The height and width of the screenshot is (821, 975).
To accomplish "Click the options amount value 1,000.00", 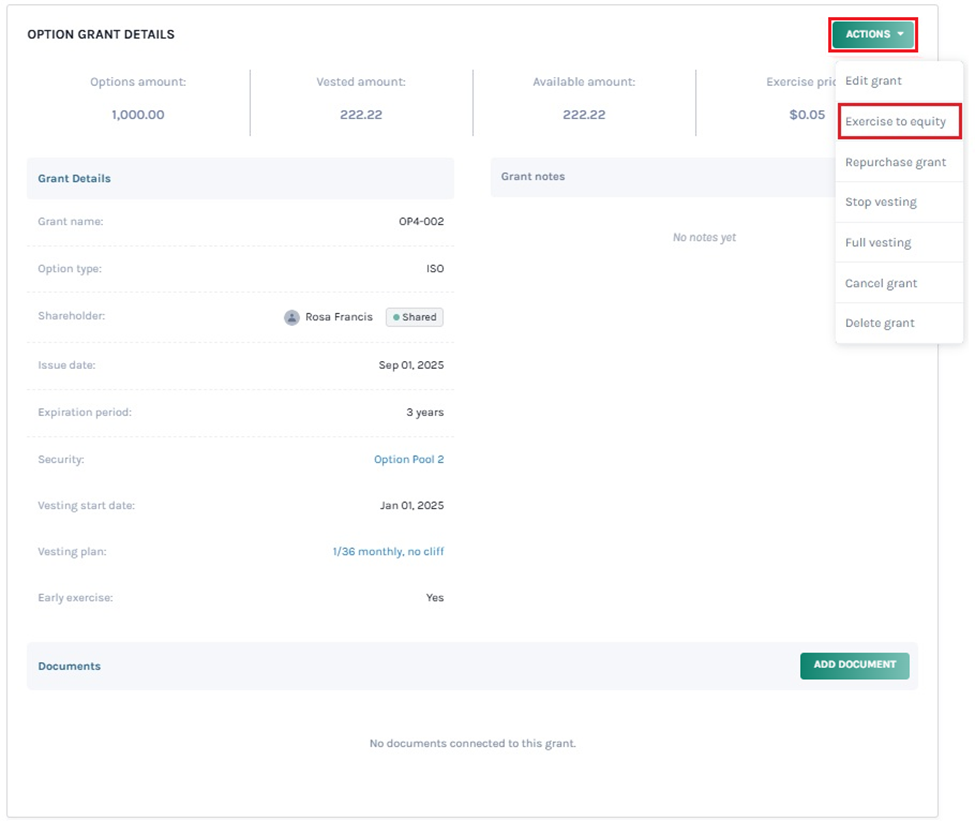I will click(x=138, y=115).
